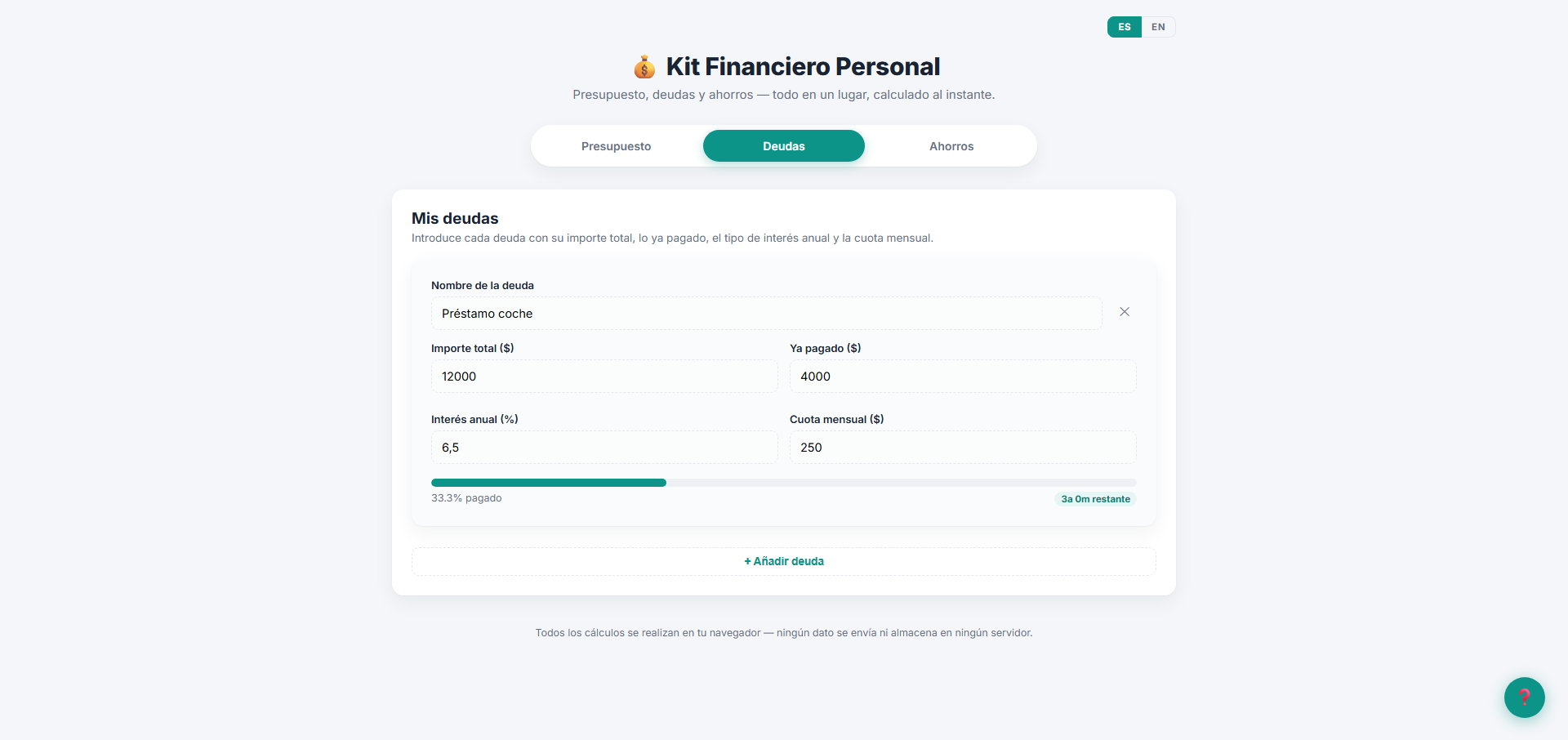Viewport: 1568px width, 740px height.
Task: Click the subtitle 'Presupuesto, deudas y ahorros' line
Action: pyautogui.click(x=784, y=95)
